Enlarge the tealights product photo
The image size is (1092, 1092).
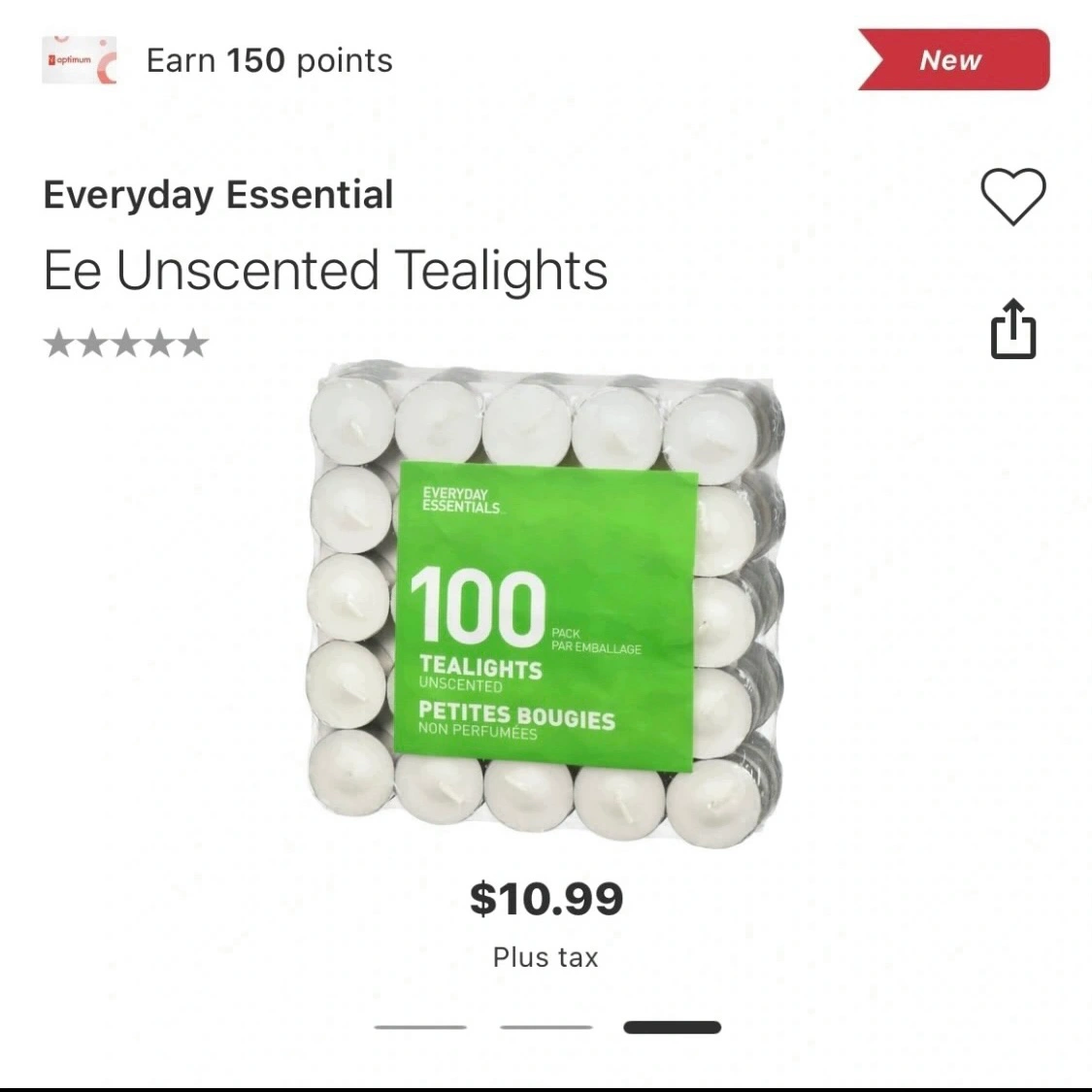pyautogui.click(x=546, y=604)
